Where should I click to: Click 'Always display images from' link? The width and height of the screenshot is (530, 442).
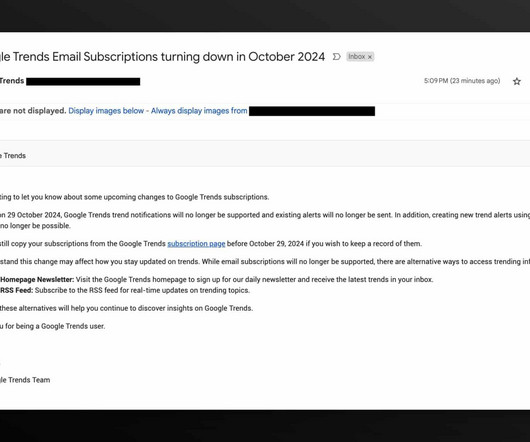pyautogui.click(x=199, y=111)
